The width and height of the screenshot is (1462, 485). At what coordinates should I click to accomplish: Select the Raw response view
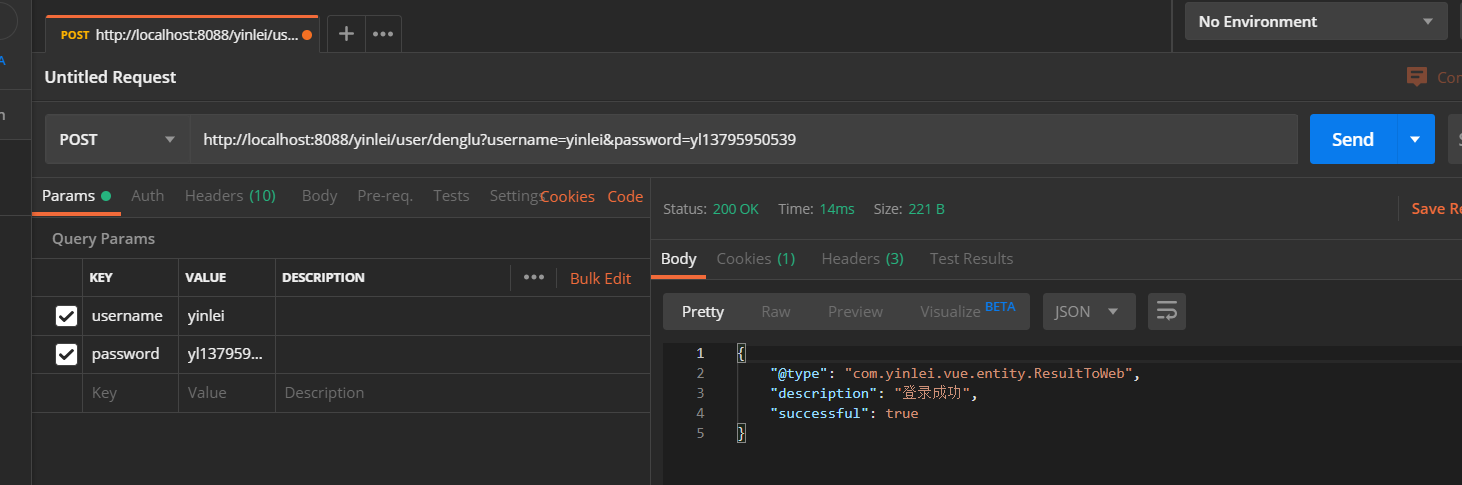(x=775, y=311)
